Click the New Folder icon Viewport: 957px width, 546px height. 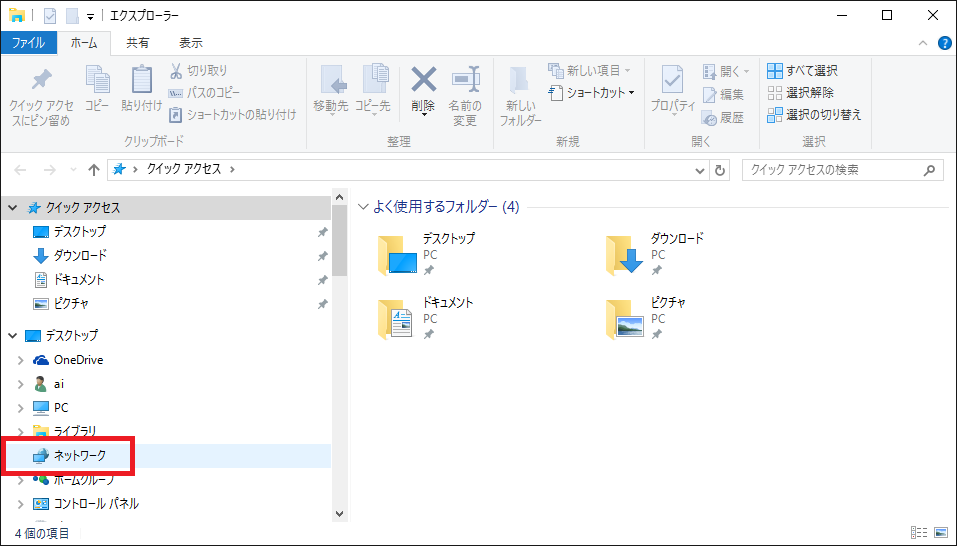[x=522, y=82]
